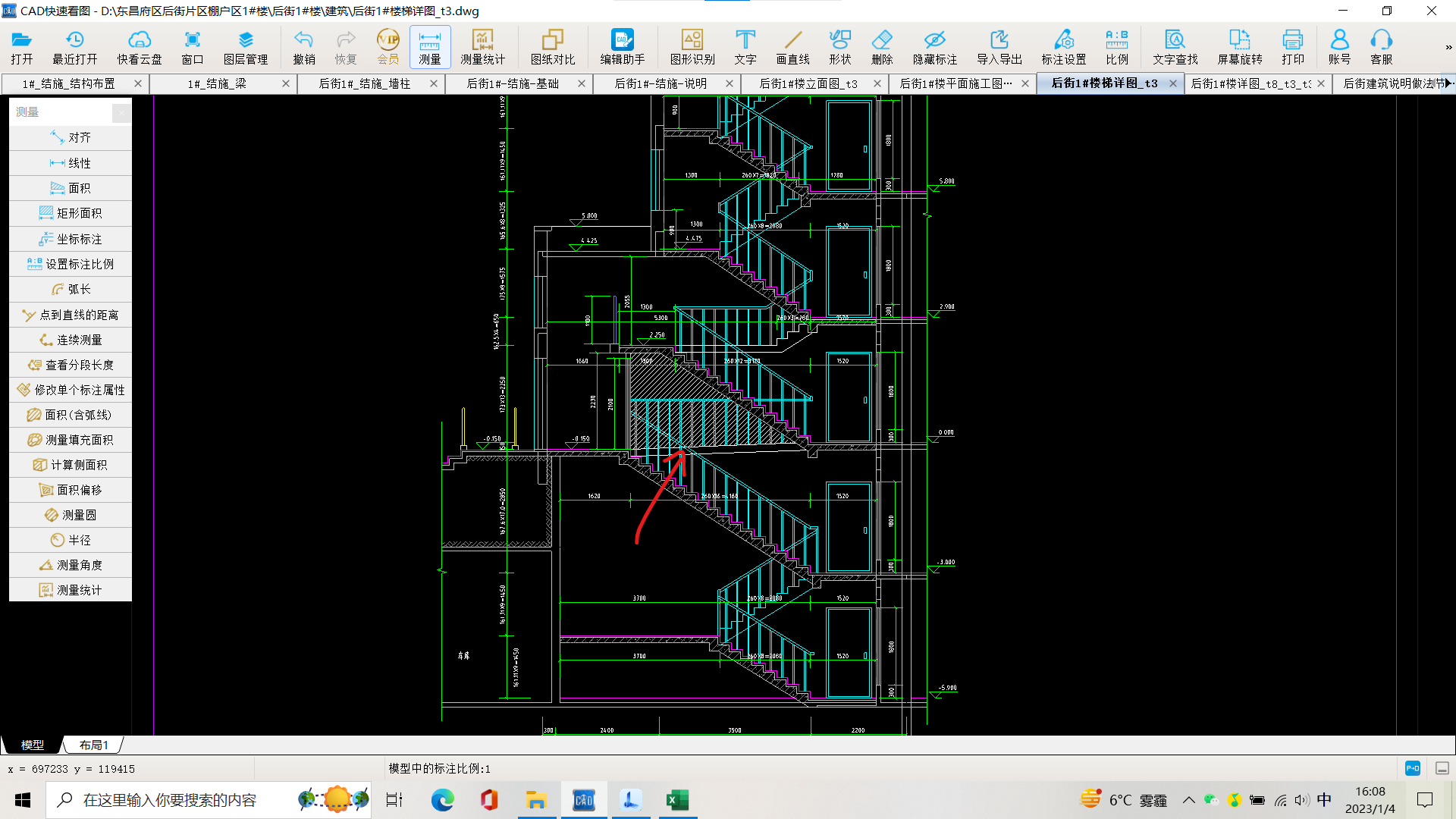
Task: Open 测量统计 in the top toolbar
Action: (x=482, y=47)
